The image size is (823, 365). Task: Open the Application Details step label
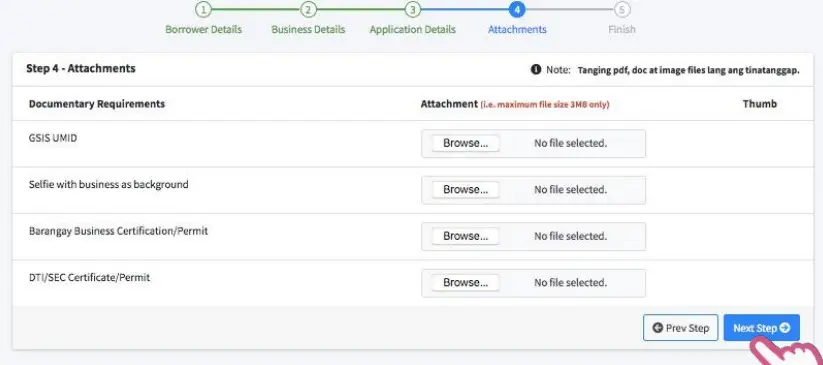click(413, 30)
